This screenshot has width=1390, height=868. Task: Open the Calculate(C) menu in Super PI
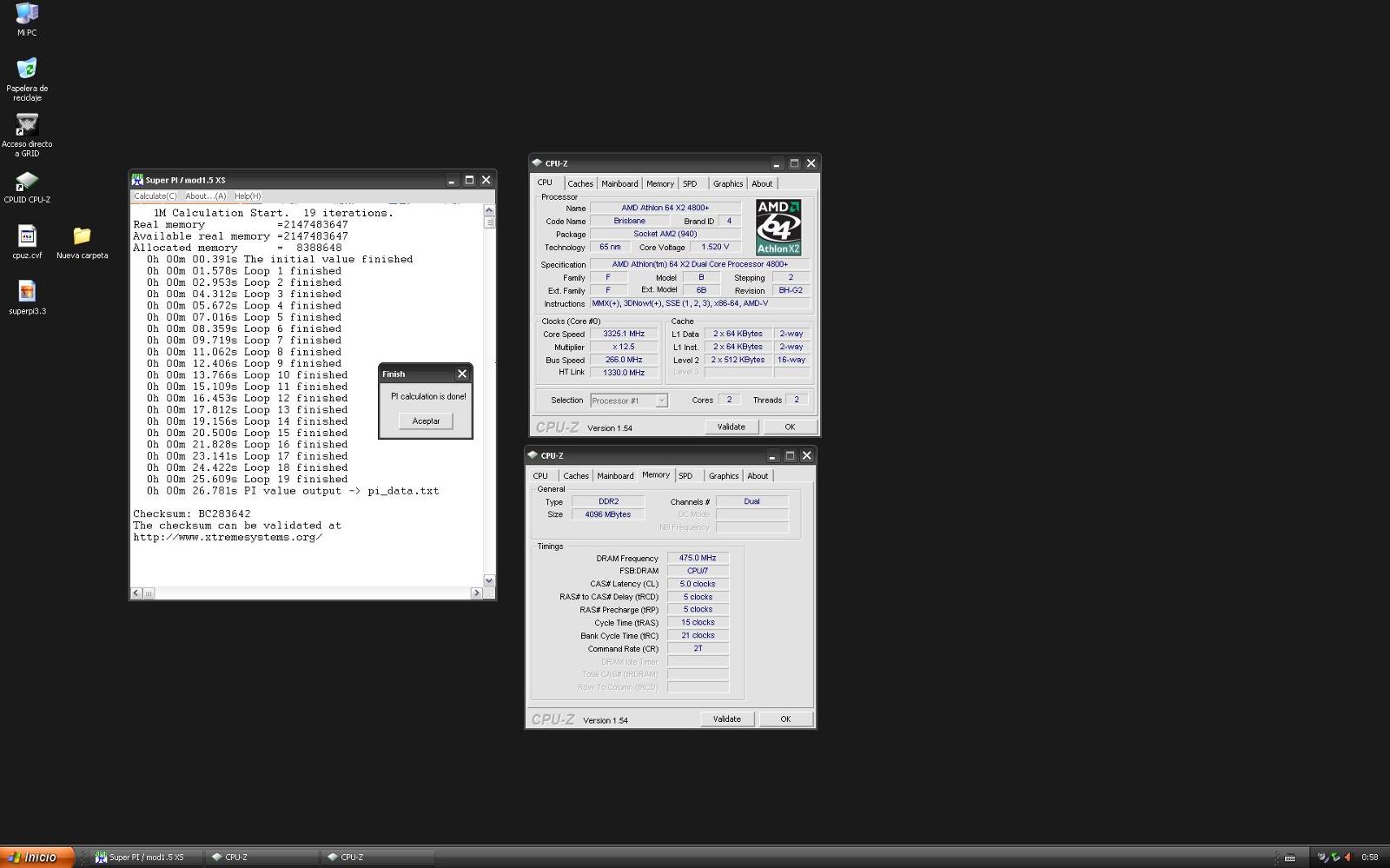tap(156, 196)
